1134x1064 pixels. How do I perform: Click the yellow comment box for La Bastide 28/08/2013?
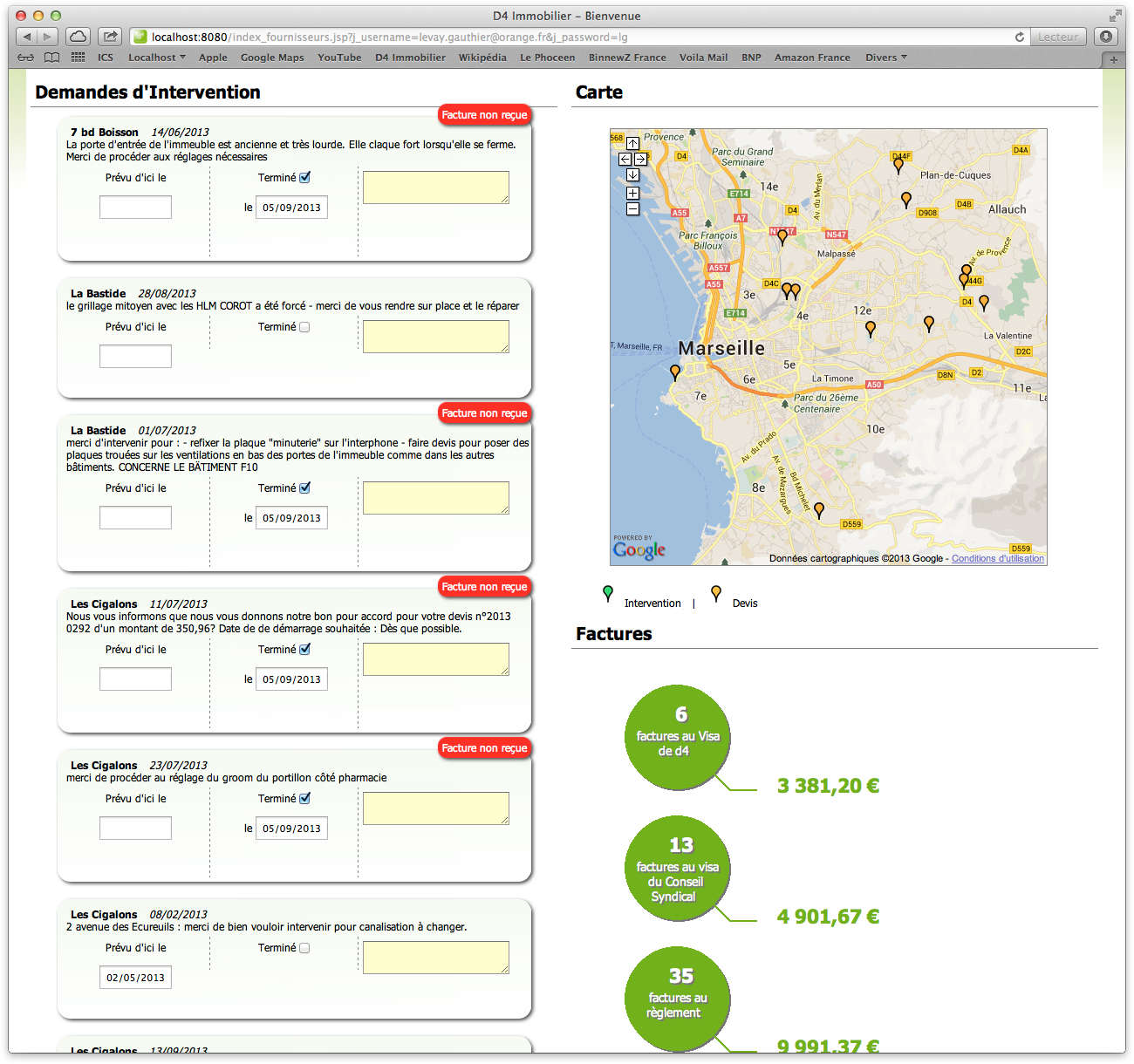tap(436, 337)
